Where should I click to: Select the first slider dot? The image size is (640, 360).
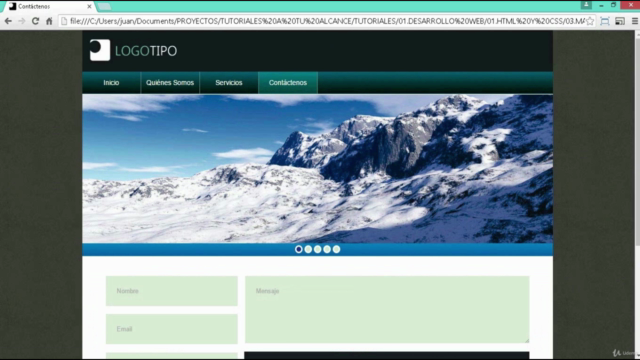pos(299,249)
